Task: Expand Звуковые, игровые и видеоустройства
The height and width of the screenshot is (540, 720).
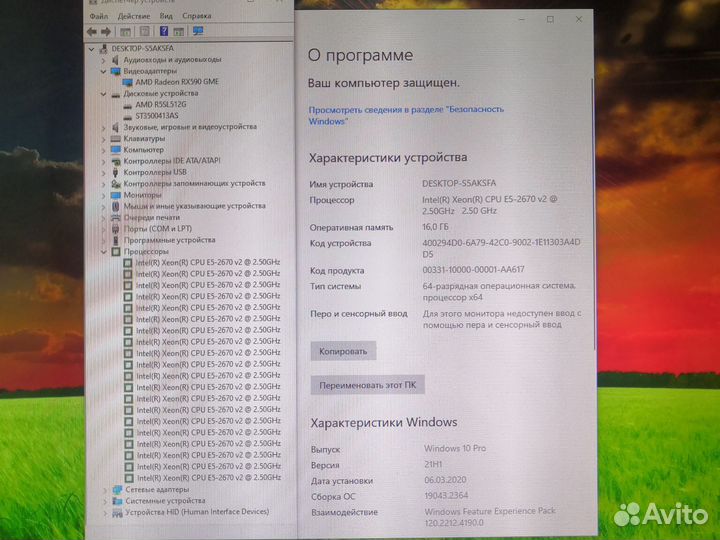Action: pos(104,128)
